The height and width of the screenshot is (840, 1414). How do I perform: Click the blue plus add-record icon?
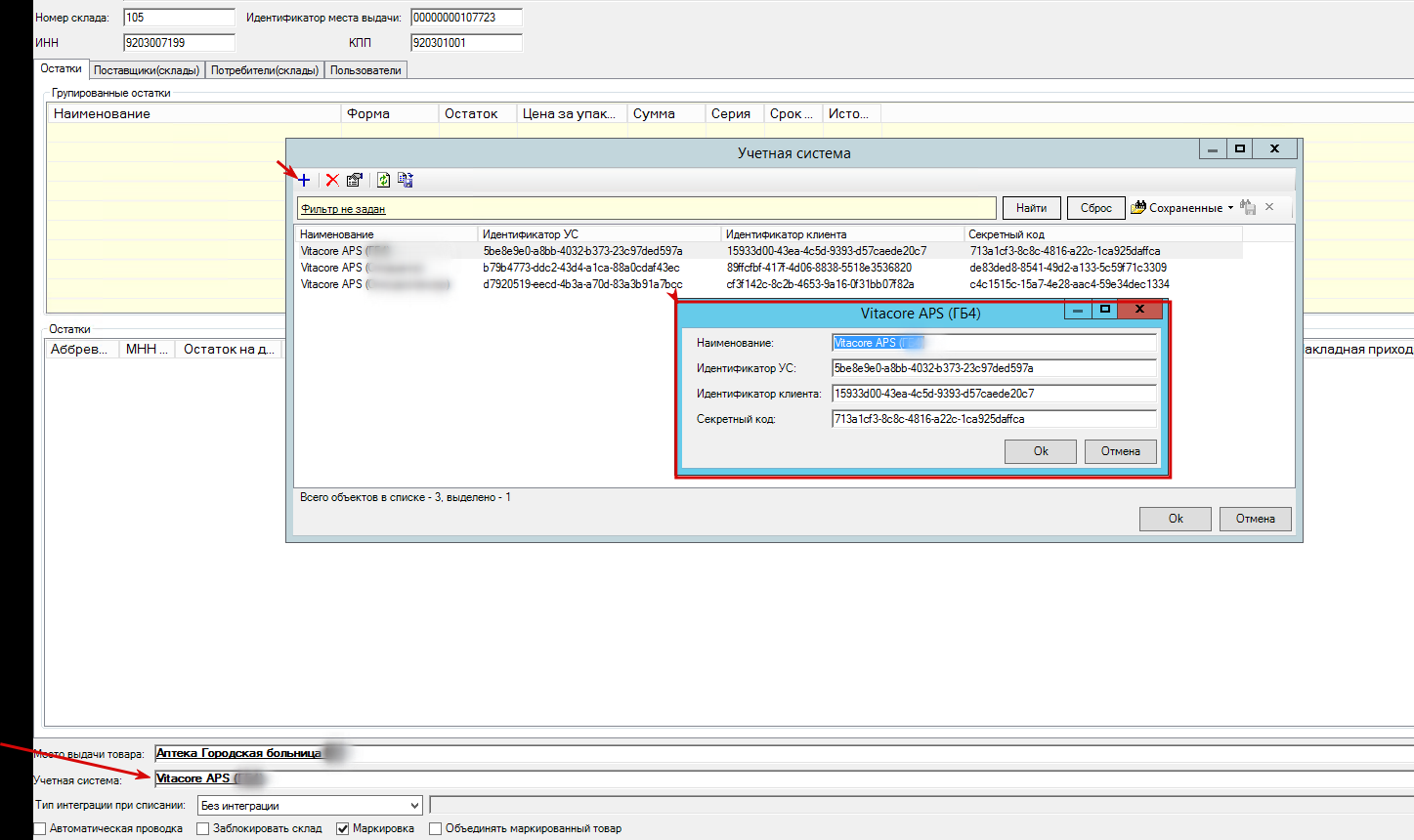[305, 180]
